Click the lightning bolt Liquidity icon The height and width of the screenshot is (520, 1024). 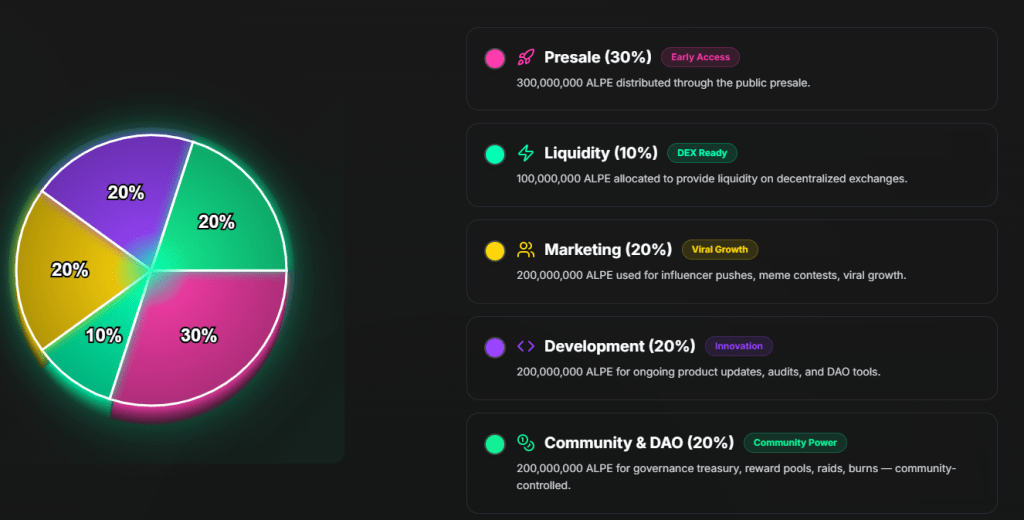(x=526, y=154)
